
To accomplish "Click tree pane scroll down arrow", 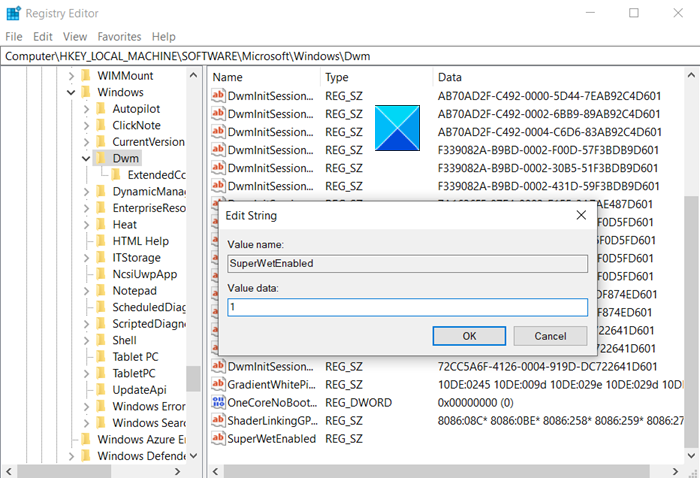I will click(193, 456).
